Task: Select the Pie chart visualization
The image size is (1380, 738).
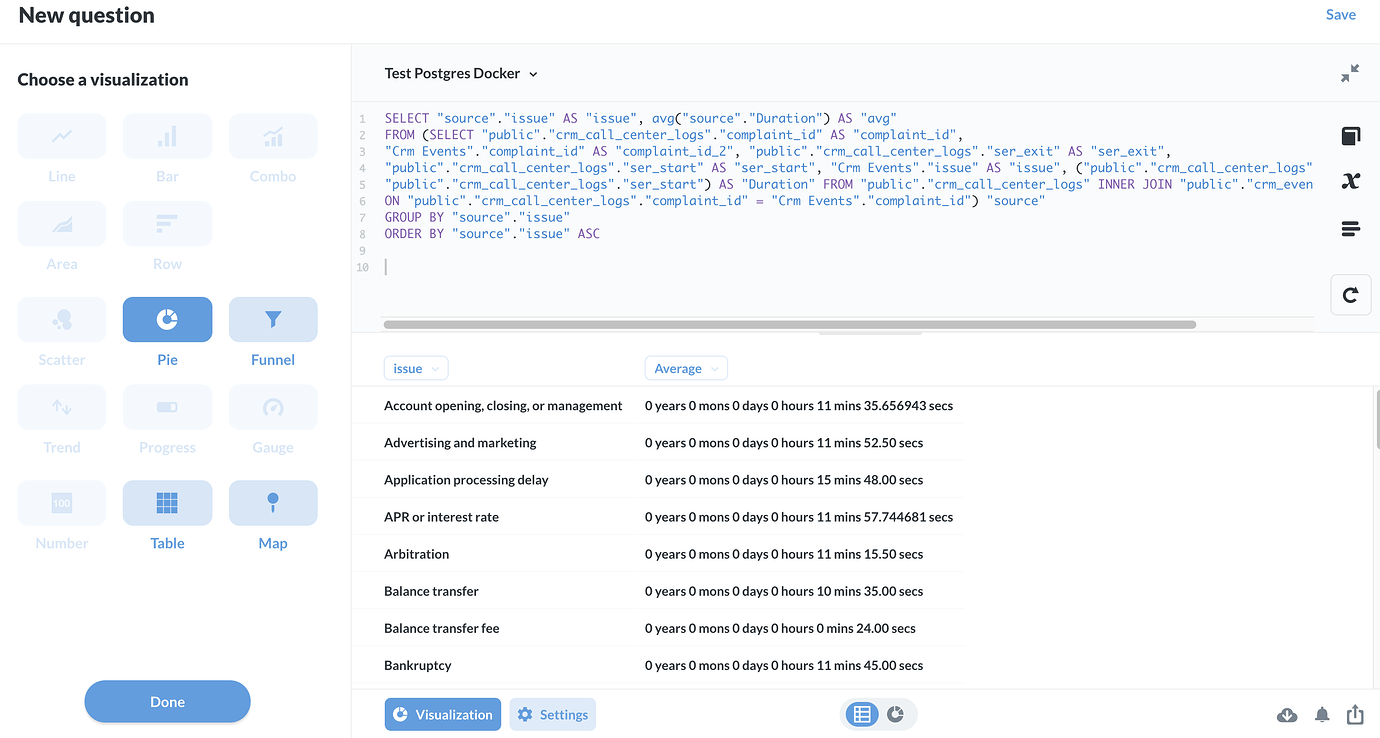Action: [x=167, y=319]
